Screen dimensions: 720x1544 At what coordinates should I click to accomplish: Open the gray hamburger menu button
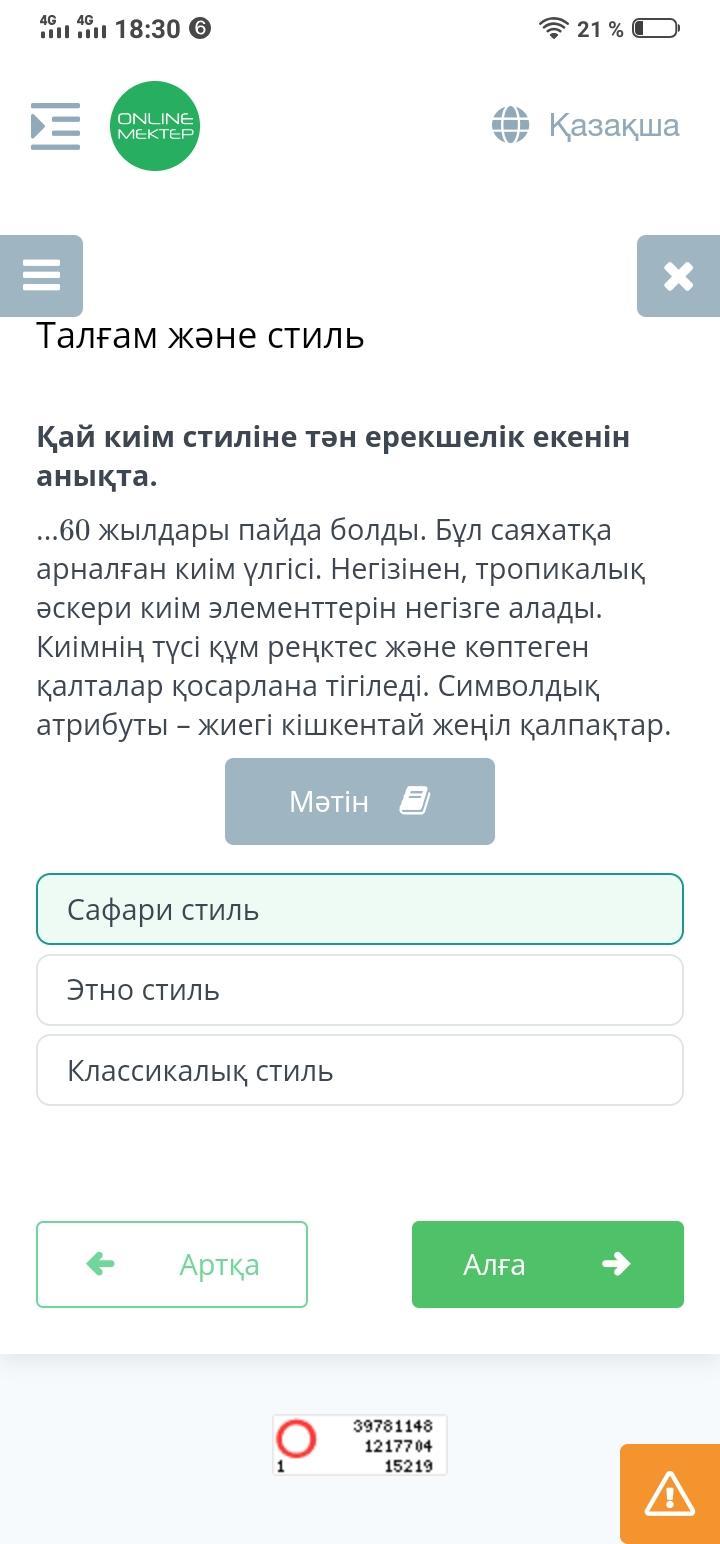pyautogui.click(x=41, y=275)
